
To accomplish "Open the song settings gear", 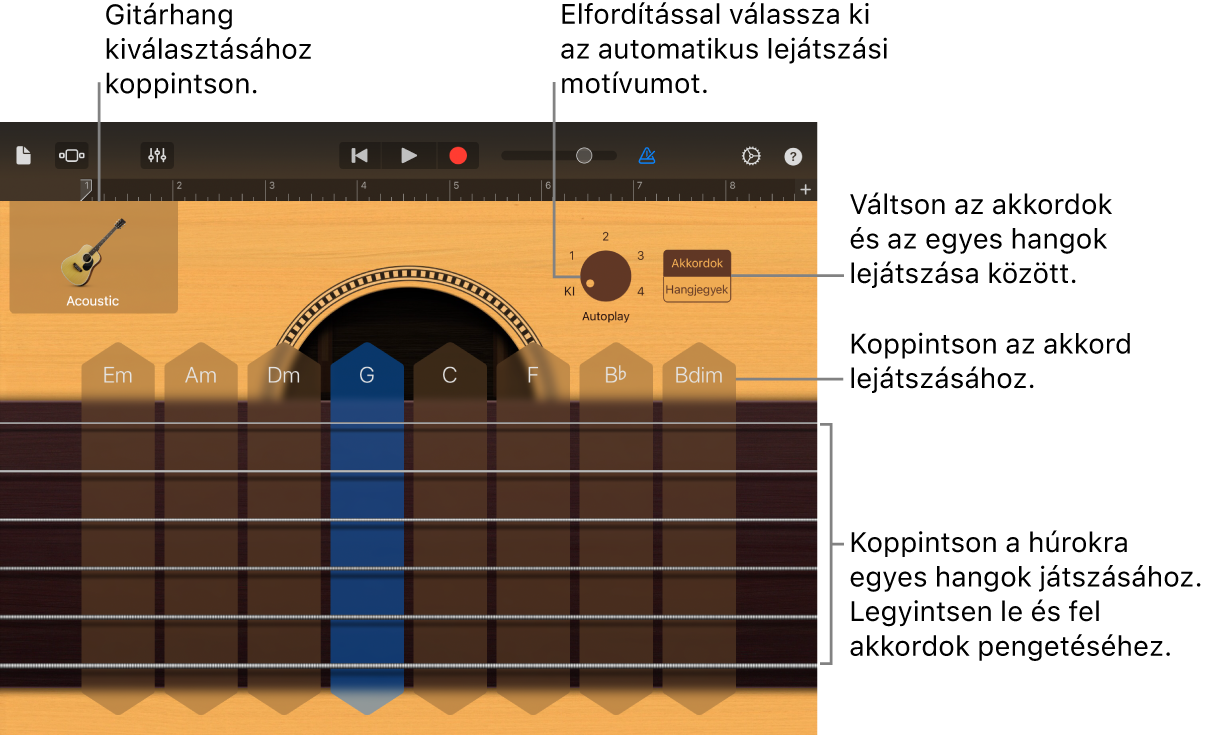I will [751, 156].
